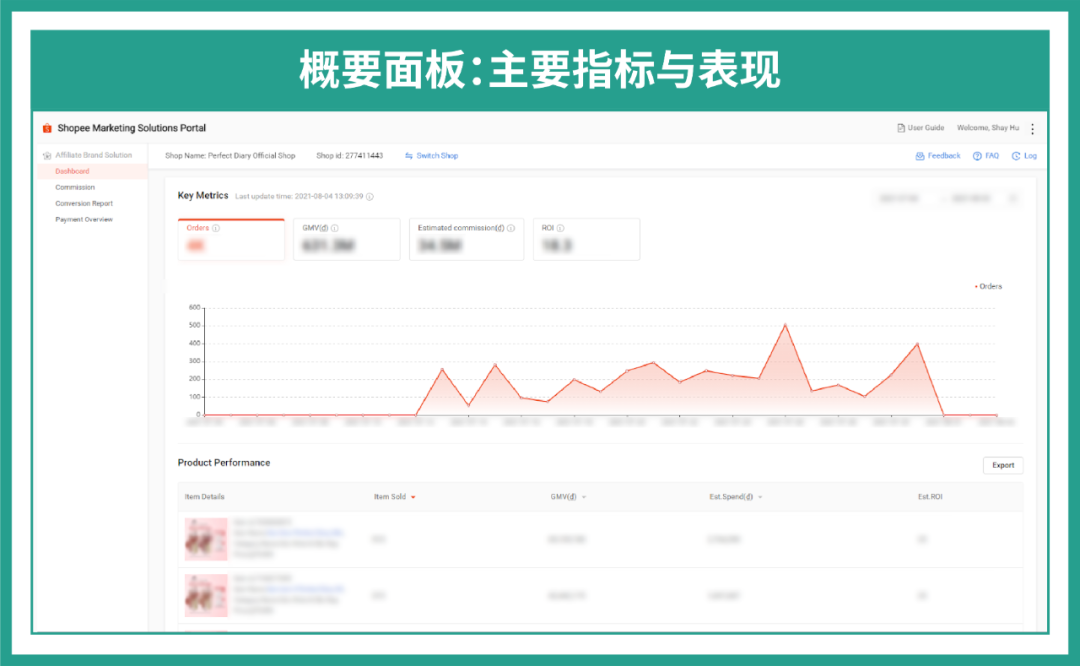This screenshot has width=1080, height=666.
Task: Activate the Estimated commission metric card
Action: (x=466, y=239)
